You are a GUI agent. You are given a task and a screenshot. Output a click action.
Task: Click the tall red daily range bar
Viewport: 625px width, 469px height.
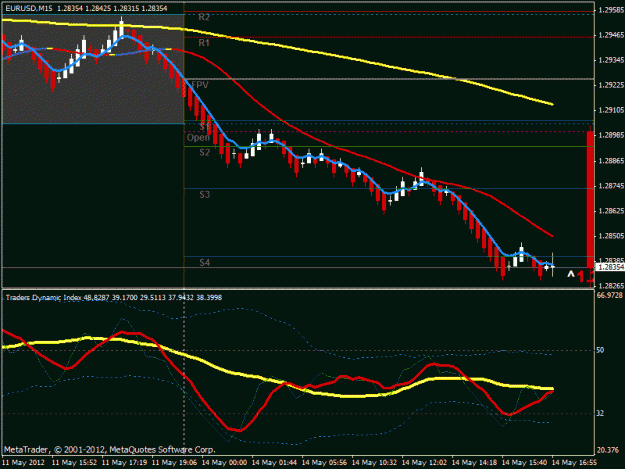click(x=590, y=199)
